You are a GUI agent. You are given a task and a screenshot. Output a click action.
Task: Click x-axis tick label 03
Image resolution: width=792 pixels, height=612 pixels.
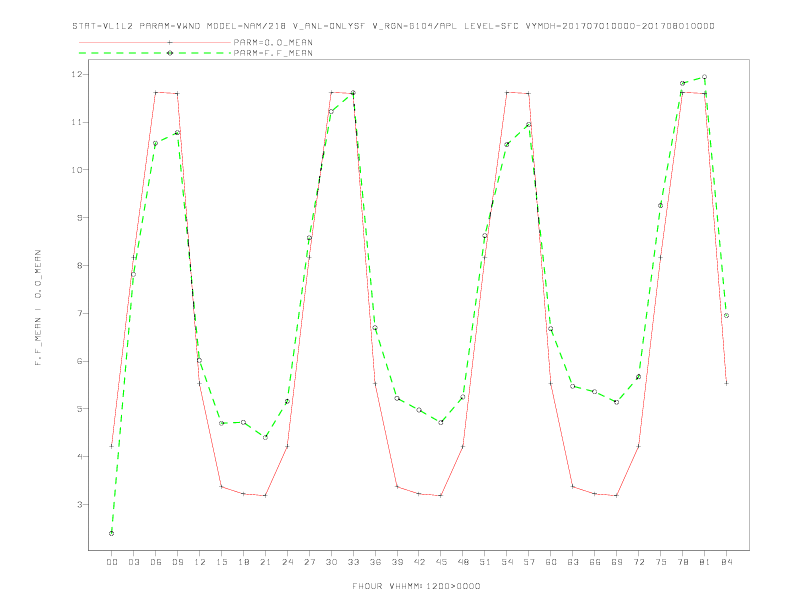pos(133,562)
